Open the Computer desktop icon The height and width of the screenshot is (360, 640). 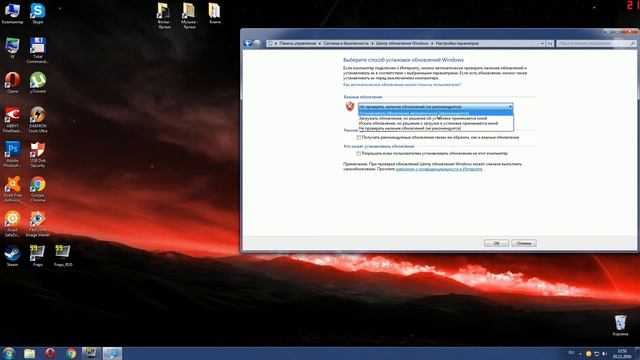[x=12, y=13]
